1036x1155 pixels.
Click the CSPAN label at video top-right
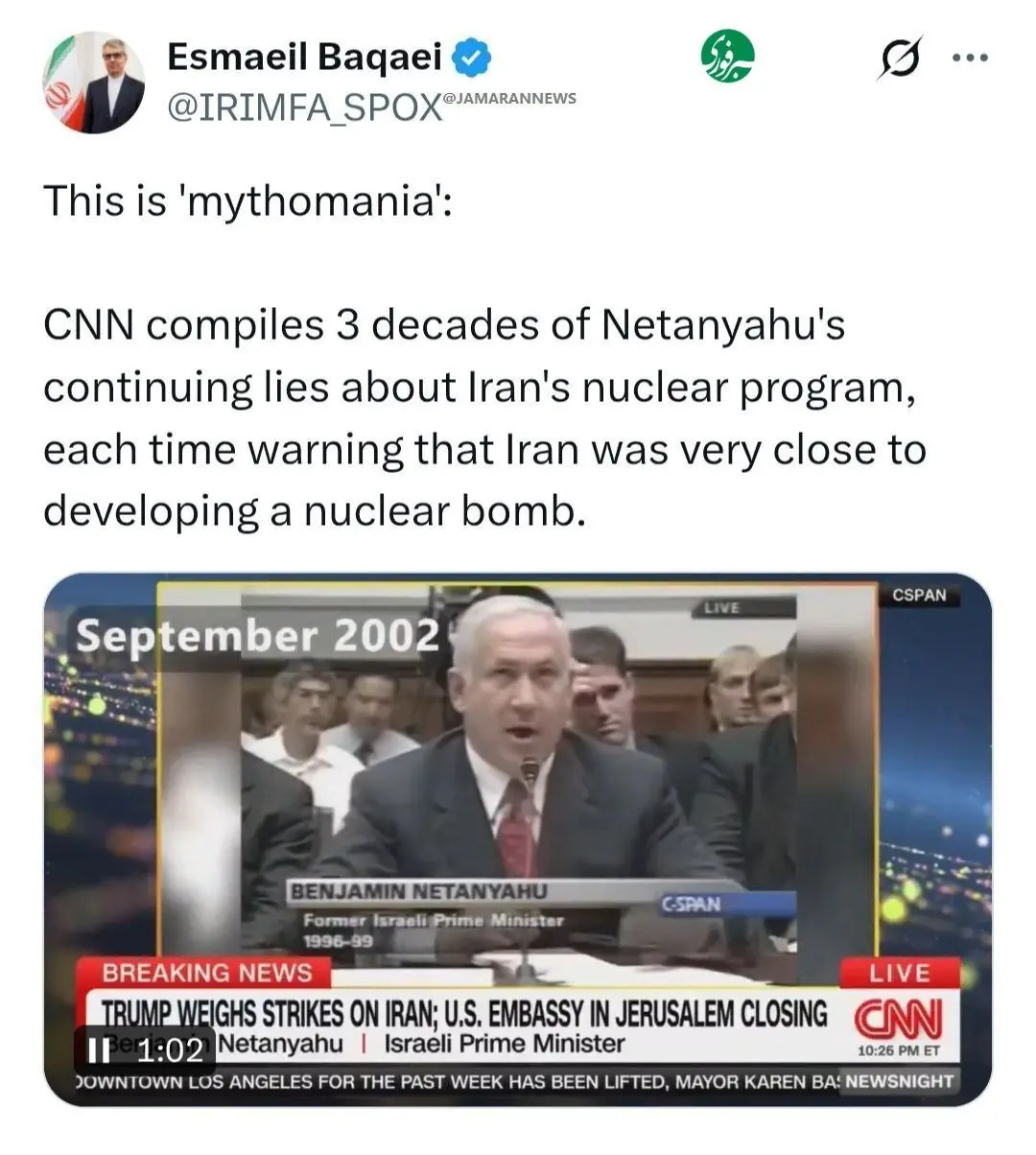[919, 595]
